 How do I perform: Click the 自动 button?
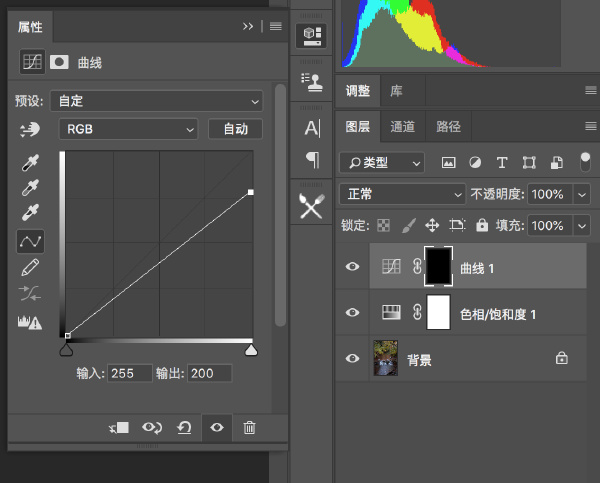(x=235, y=129)
